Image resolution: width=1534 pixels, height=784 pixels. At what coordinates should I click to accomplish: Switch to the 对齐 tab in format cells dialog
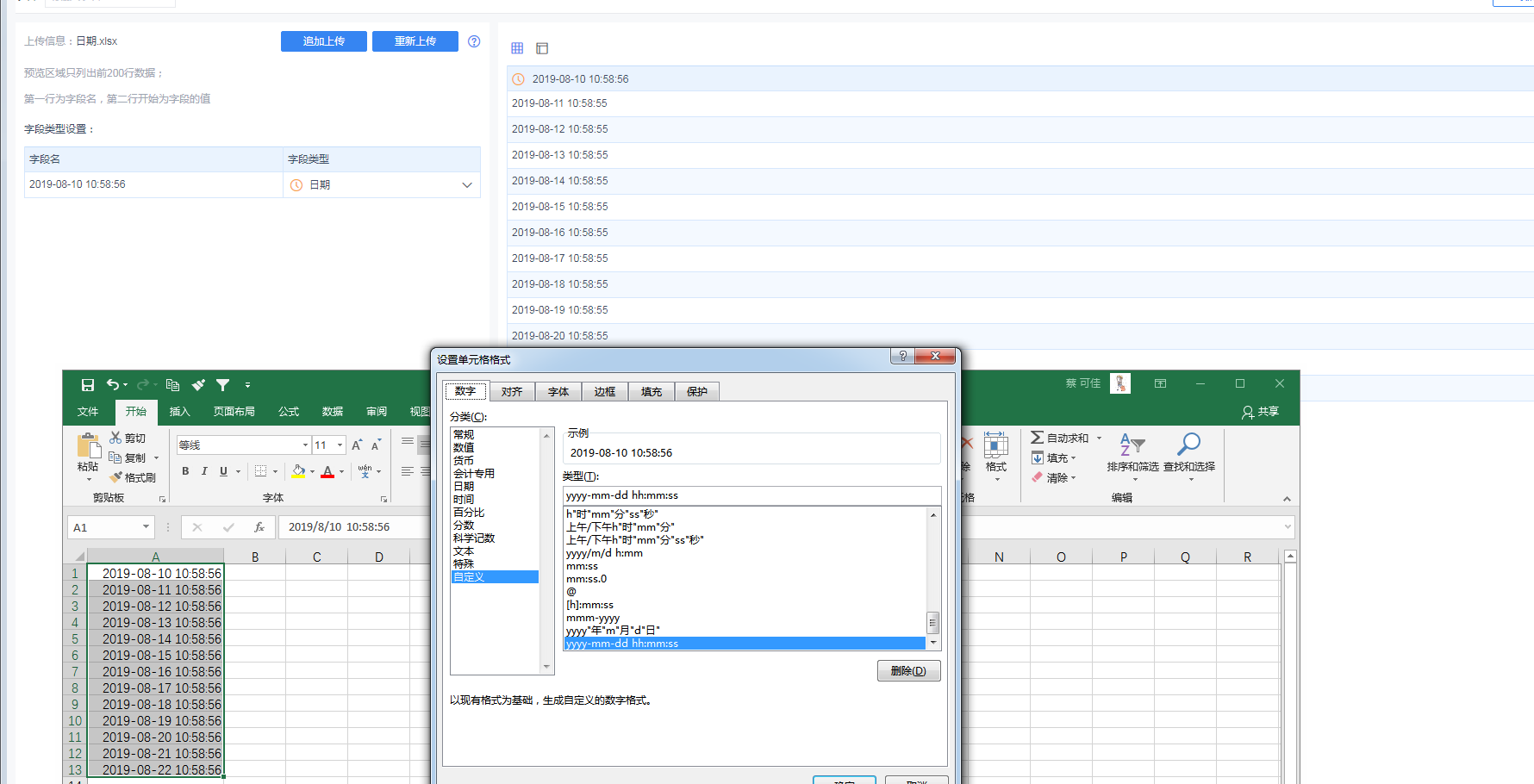[x=512, y=392]
